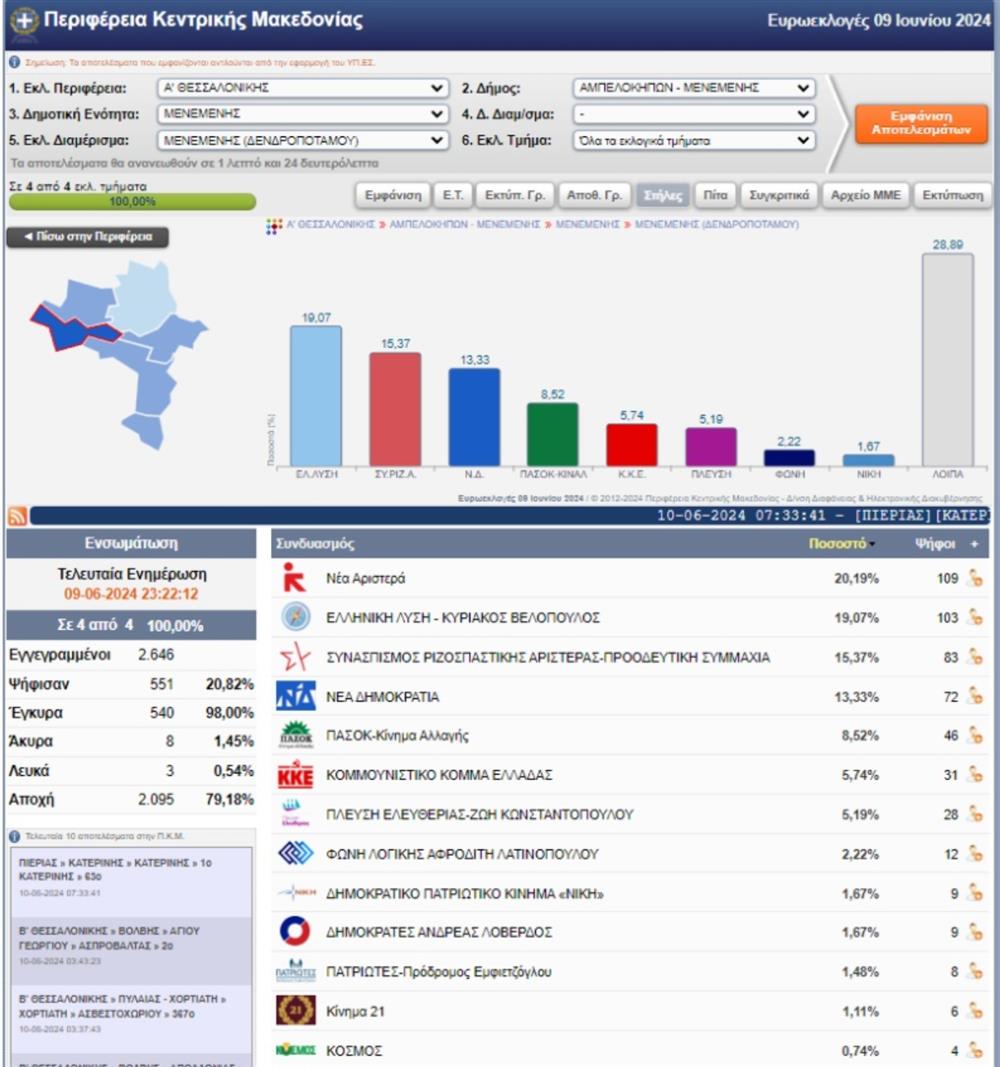Open the Εκλ. Περιφέρεια dropdown
Viewport: 1000px width, 1067px height.
coord(302,88)
